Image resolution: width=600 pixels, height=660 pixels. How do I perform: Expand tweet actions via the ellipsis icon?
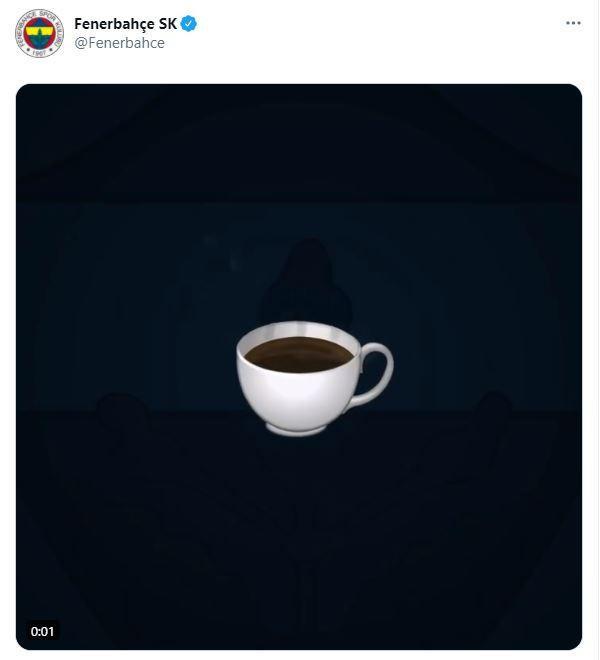pyautogui.click(x=573, y=23)
